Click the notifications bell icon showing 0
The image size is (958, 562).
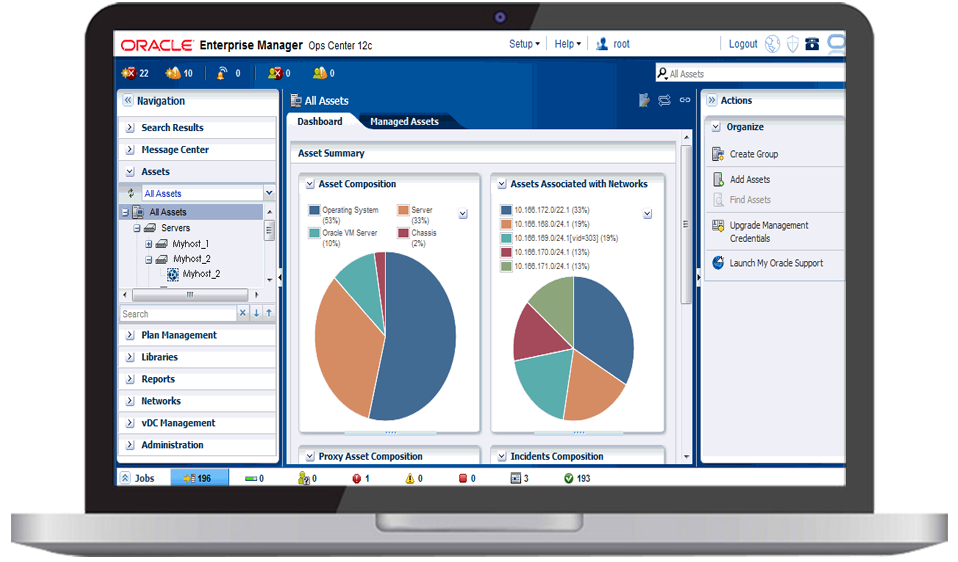click(x=222, y=73)
